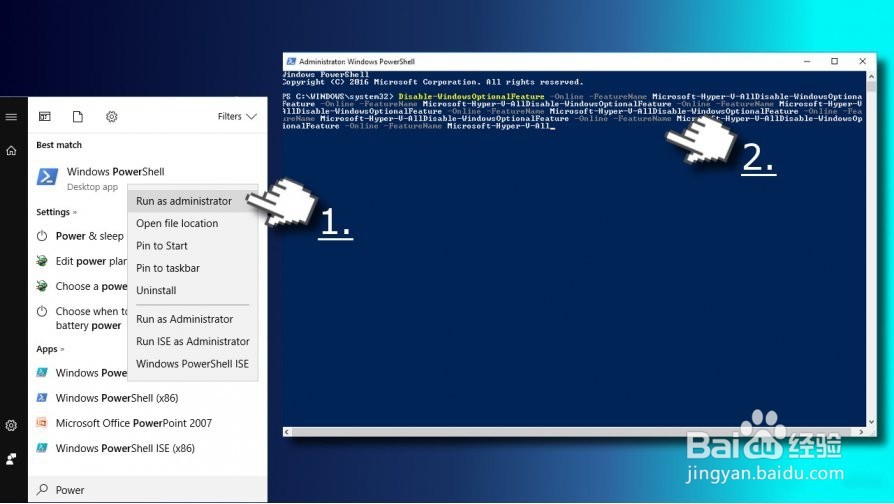Viewport: 894px width, 504px height.
Task: Open Windows PowerShell (x86) app result
Action: click(147, 398)
